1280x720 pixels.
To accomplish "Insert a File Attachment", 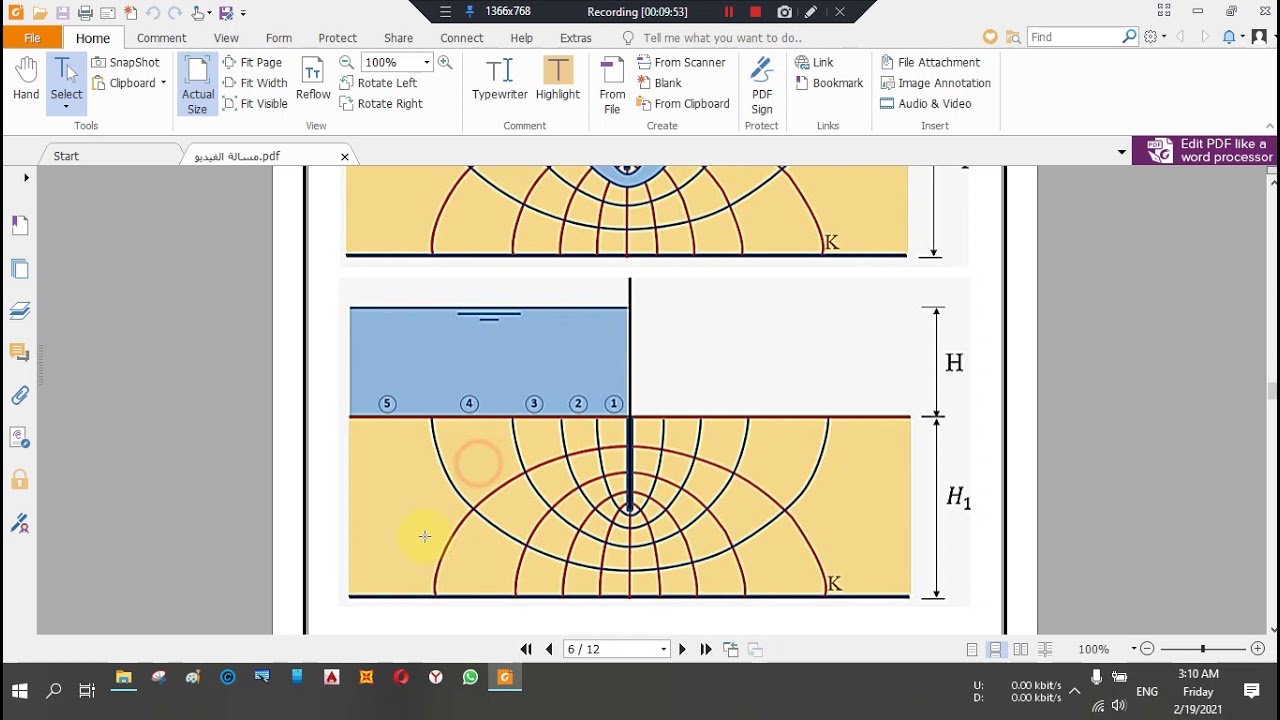I will (930, 62).
